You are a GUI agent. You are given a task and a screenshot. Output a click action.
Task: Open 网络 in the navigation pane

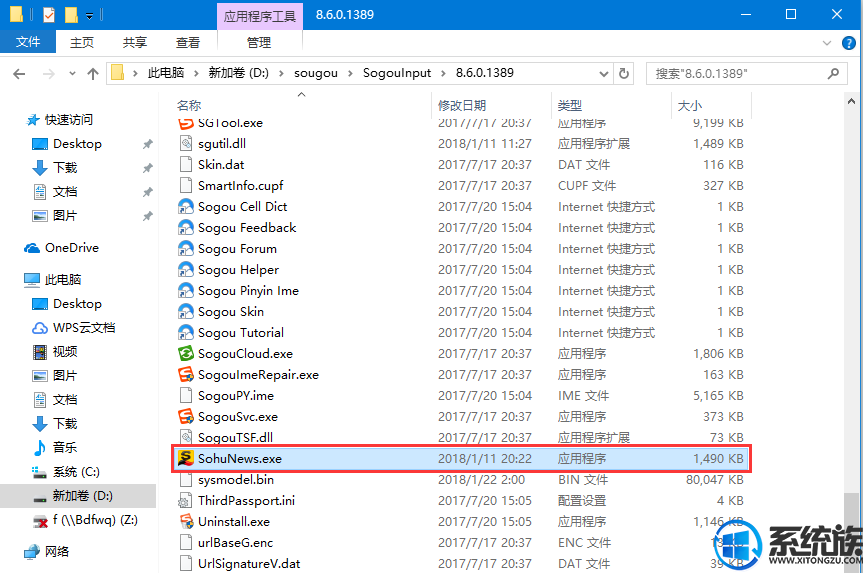click(x=57, y=551)
